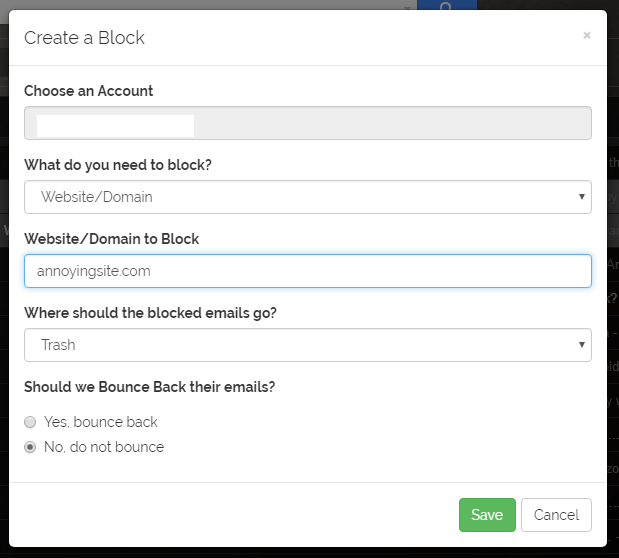Image resolution: width=619 pixels, height=558 pixels.
Task: Focus the annoyingsite.com domain input field
Action: click(x=307, y=271)
